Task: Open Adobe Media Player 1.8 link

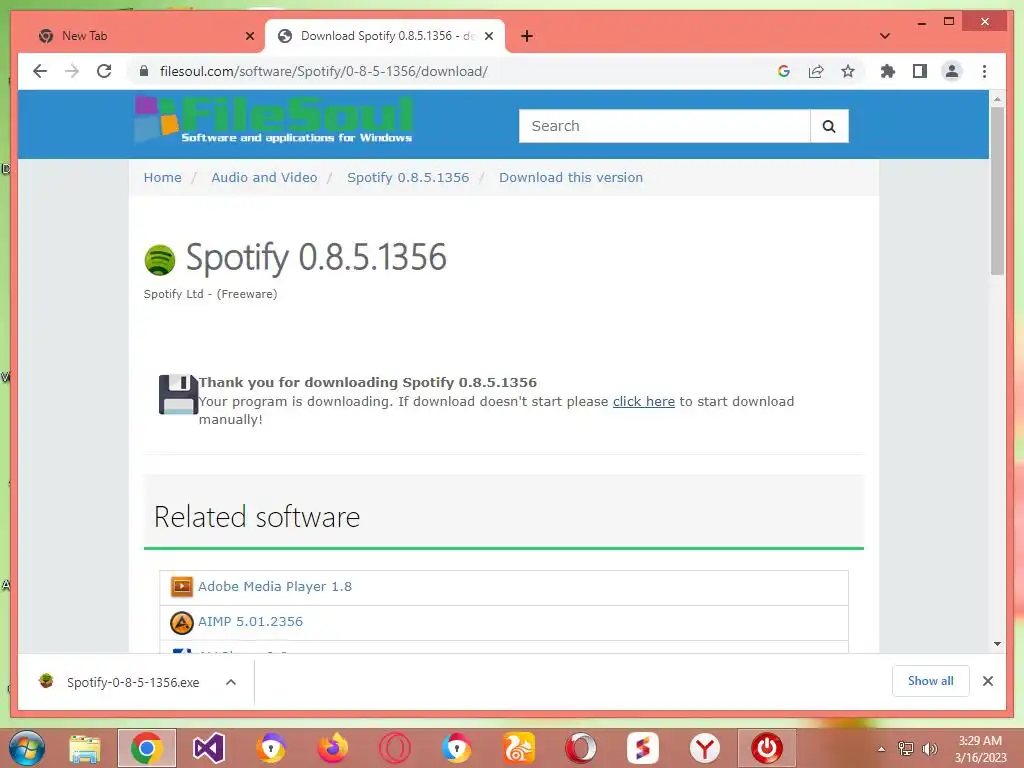Action: [275, 586]
